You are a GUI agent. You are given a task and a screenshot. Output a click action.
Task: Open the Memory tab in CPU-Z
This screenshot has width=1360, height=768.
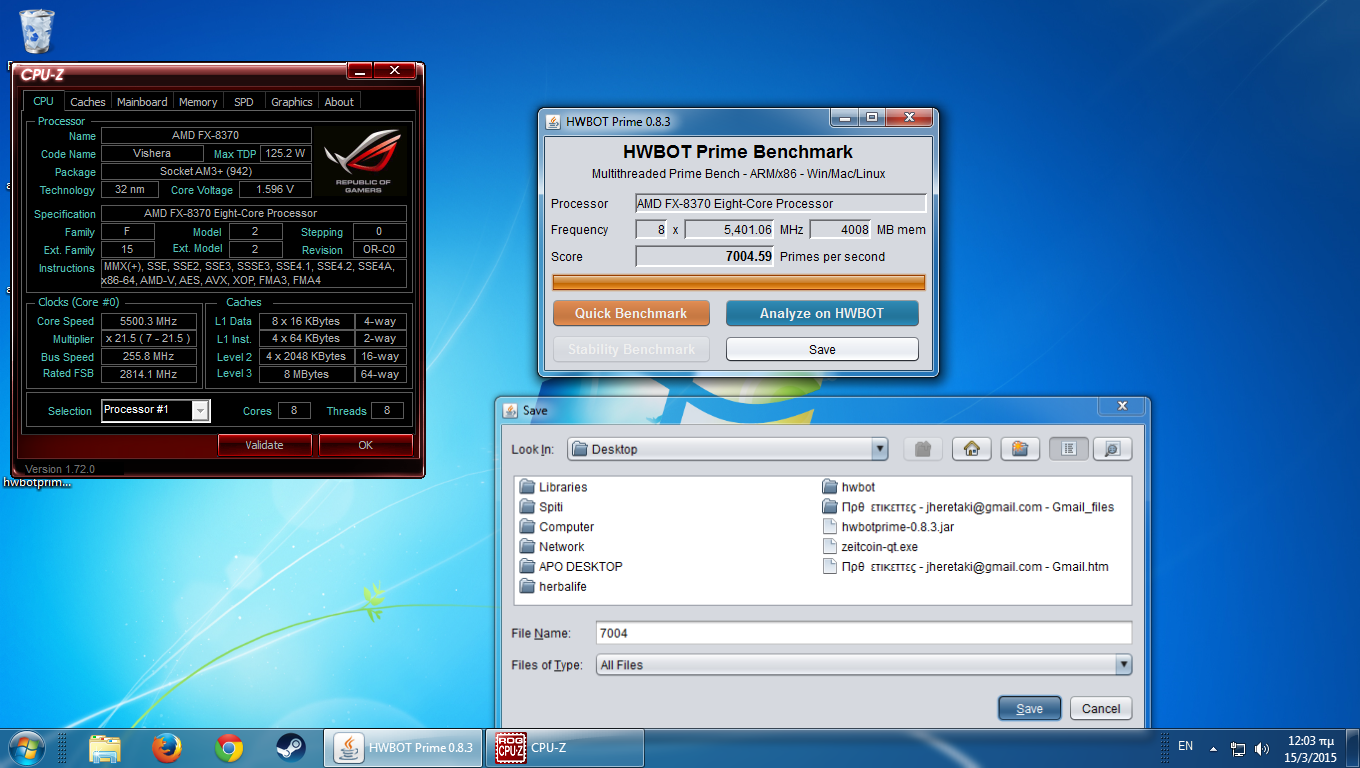point(198,102)
